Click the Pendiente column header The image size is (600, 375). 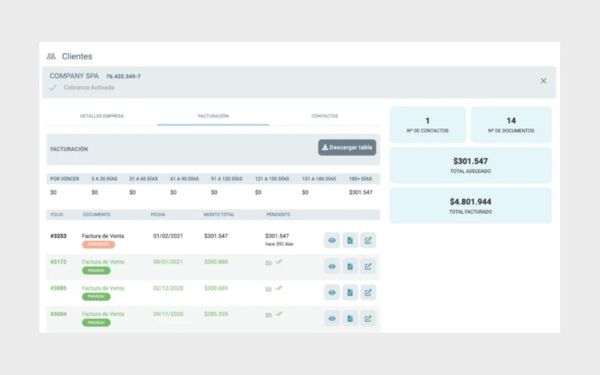(278, 214)
